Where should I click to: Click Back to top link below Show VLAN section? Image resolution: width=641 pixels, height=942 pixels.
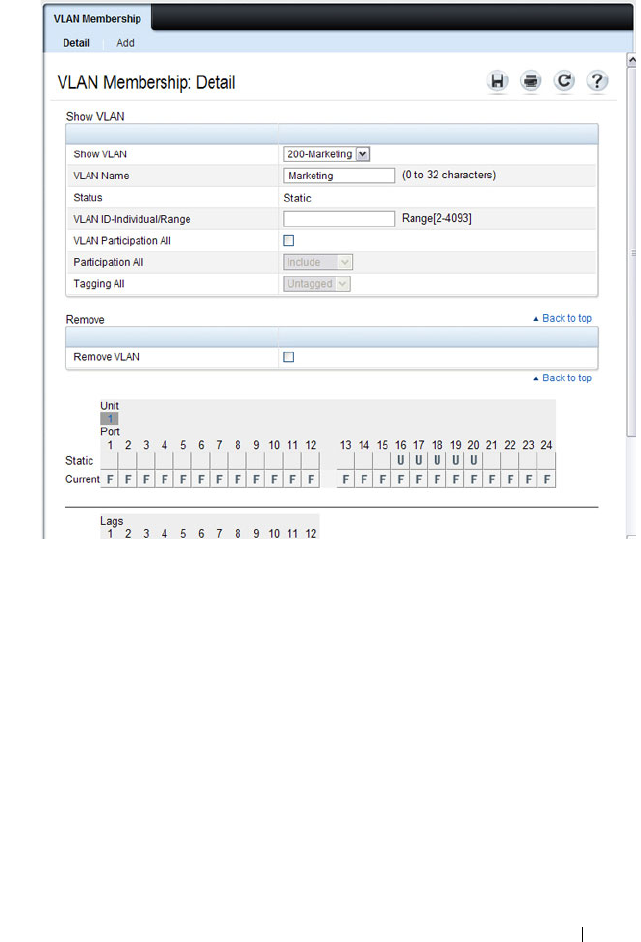(562, 318)
